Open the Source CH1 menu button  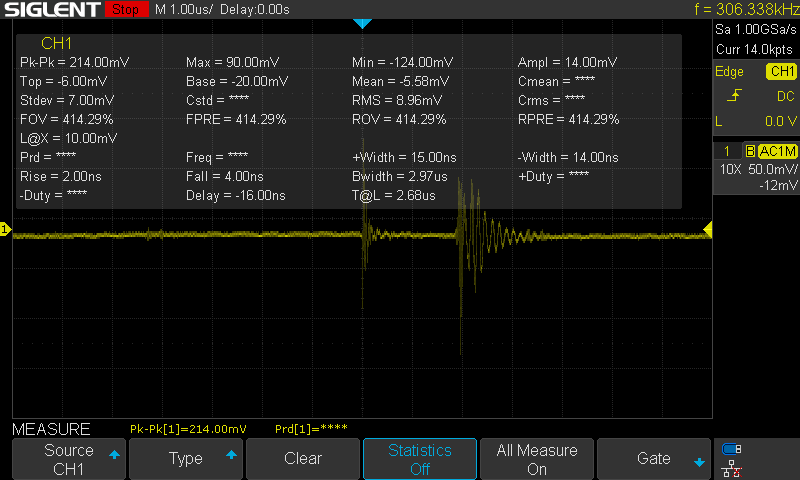coord(69,459)
